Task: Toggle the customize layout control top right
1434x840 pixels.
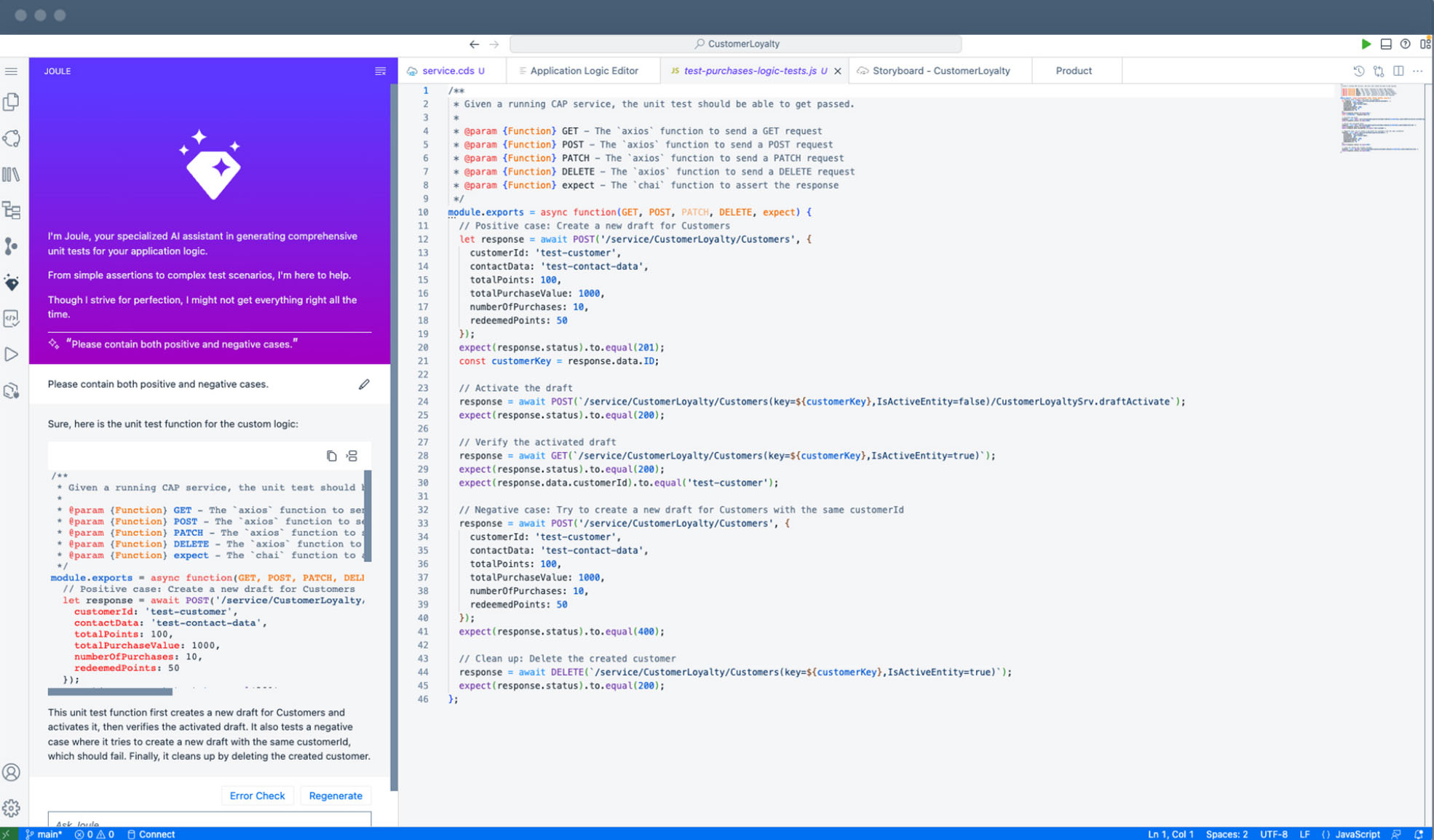Action: tap(1425, 44)
